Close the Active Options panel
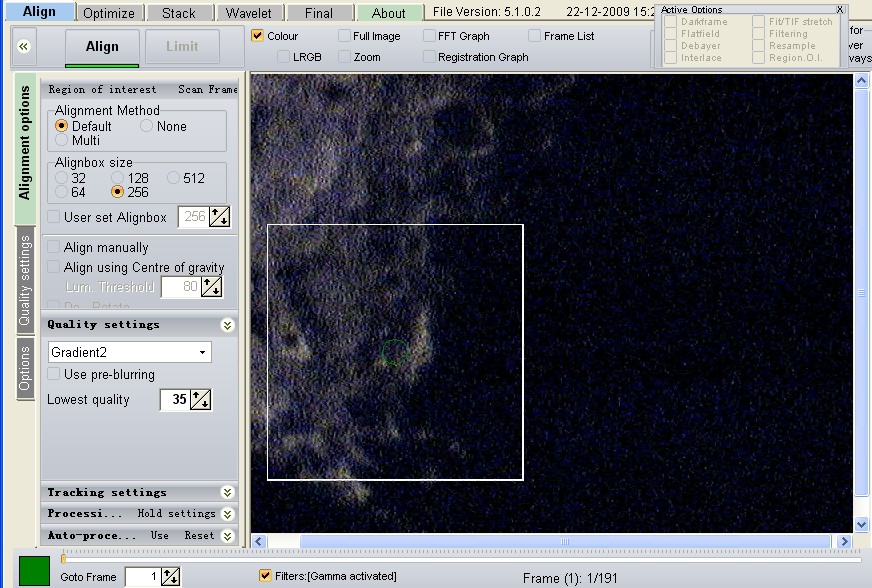 pos(839,10)
